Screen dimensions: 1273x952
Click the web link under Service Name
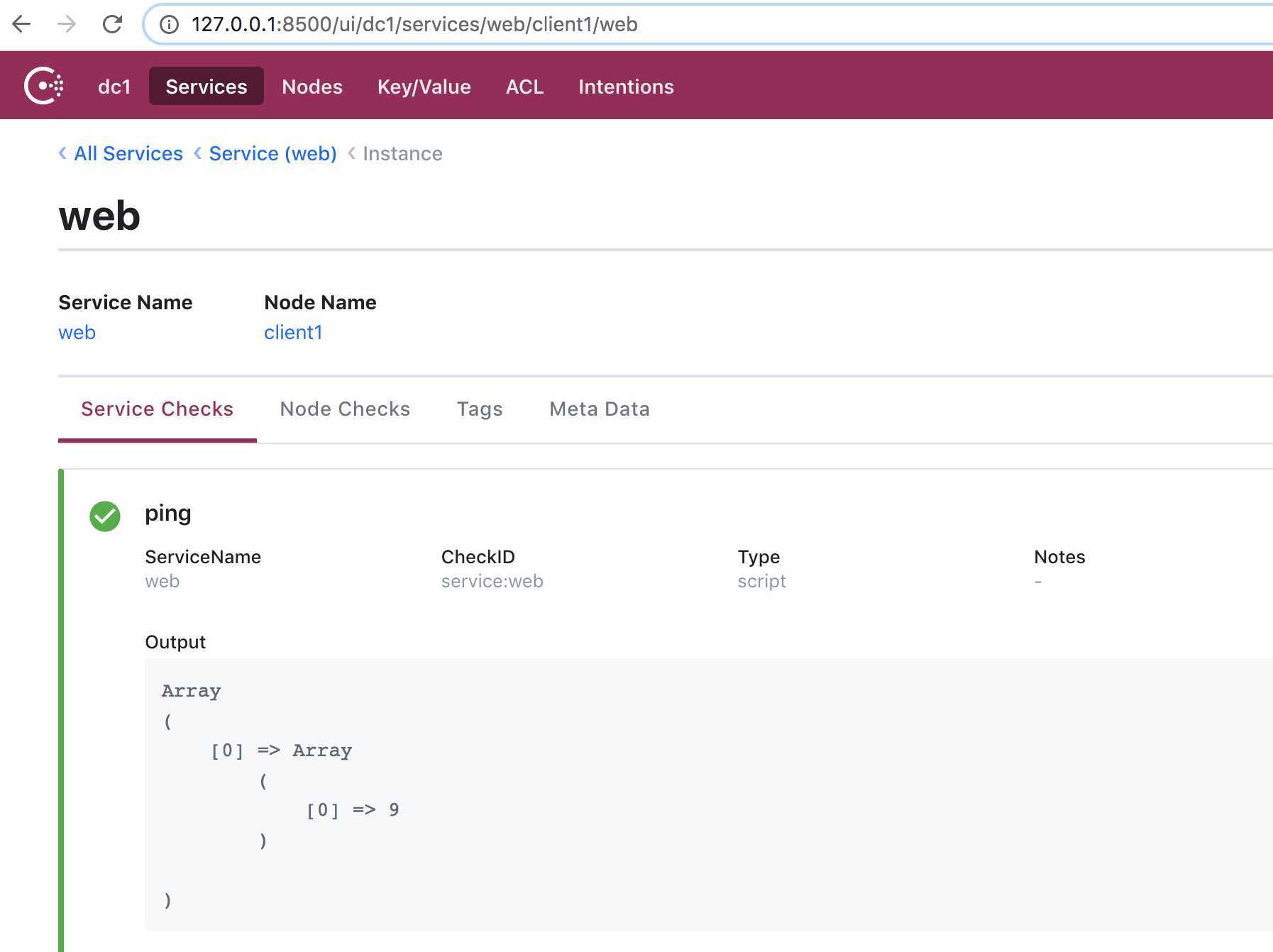coord(77,332)
